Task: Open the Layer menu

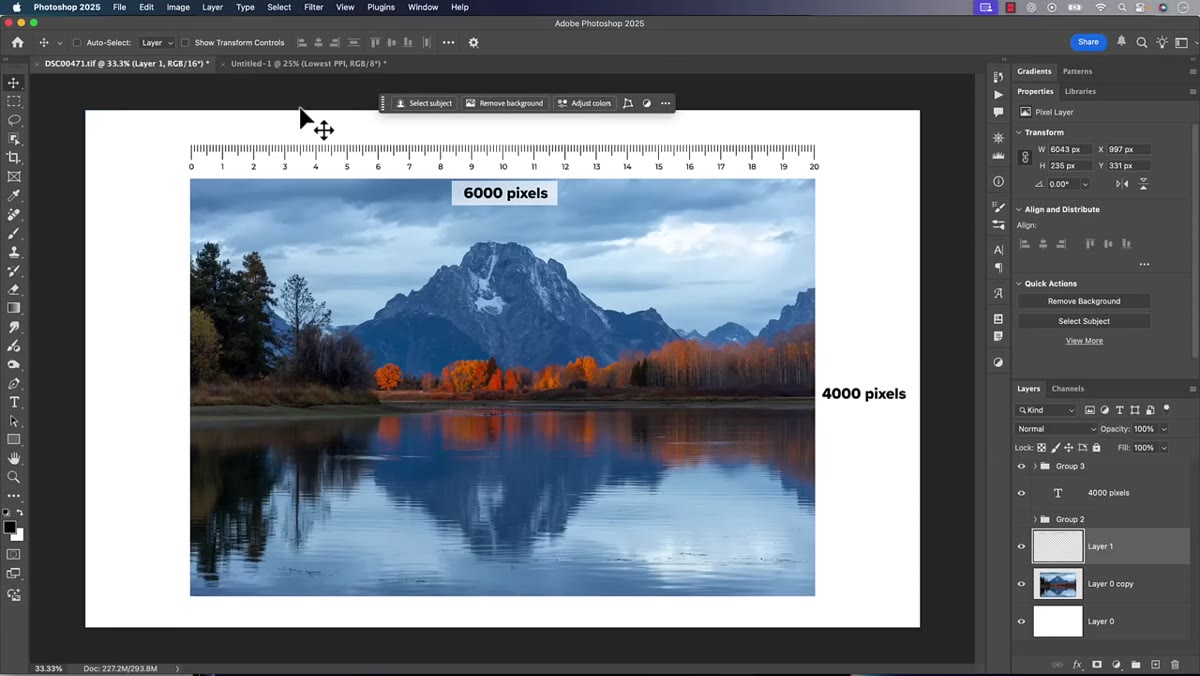Action: tap(213, 7)
